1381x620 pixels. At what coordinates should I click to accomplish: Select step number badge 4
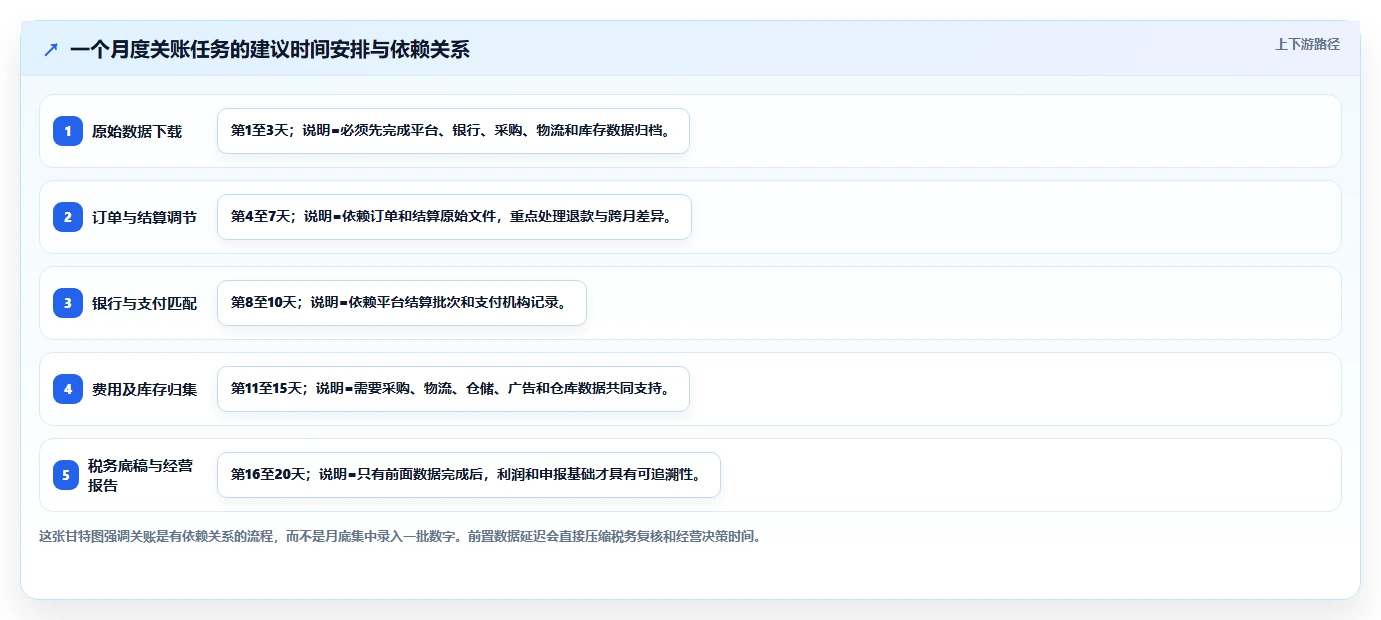(x=68, y=389)
